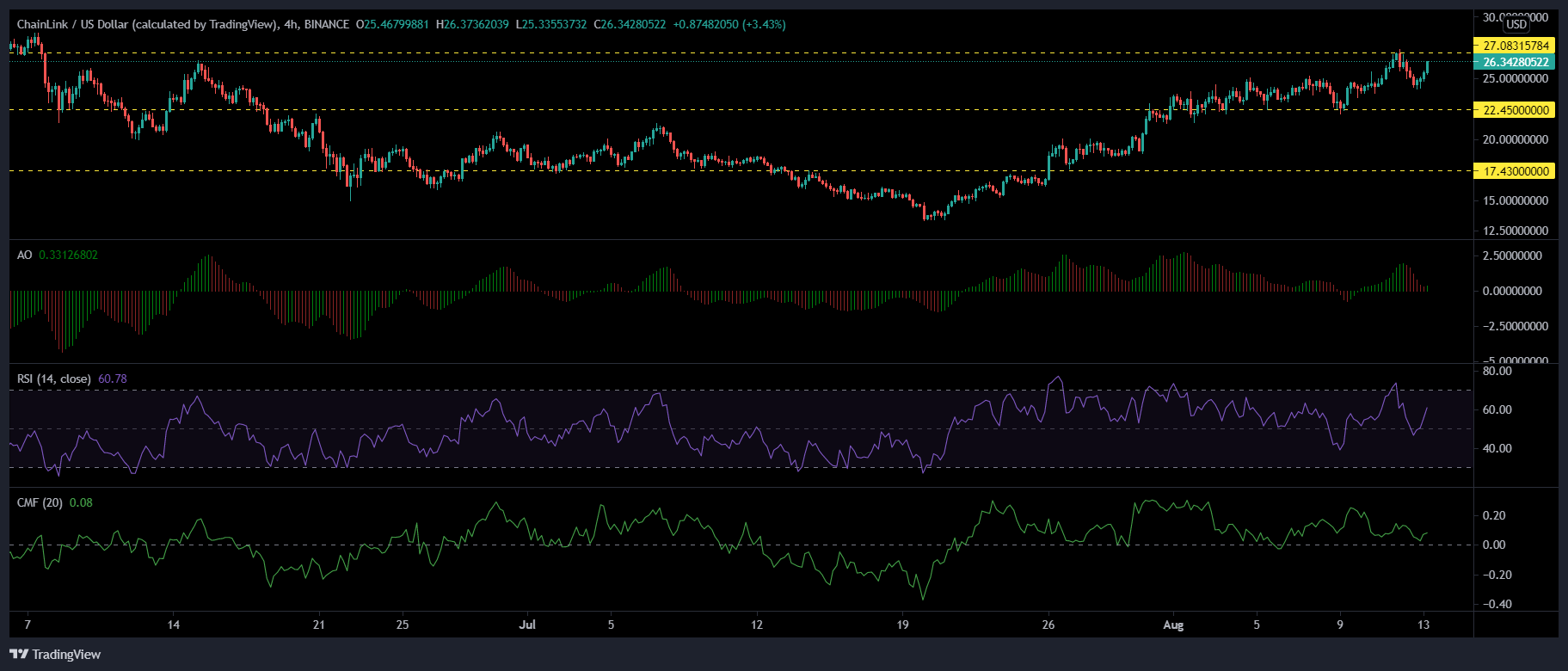This screenshot has height=671, width=1568.
Task: Click the 13 date marker on time axis
Action: [x=1423, y=625]
